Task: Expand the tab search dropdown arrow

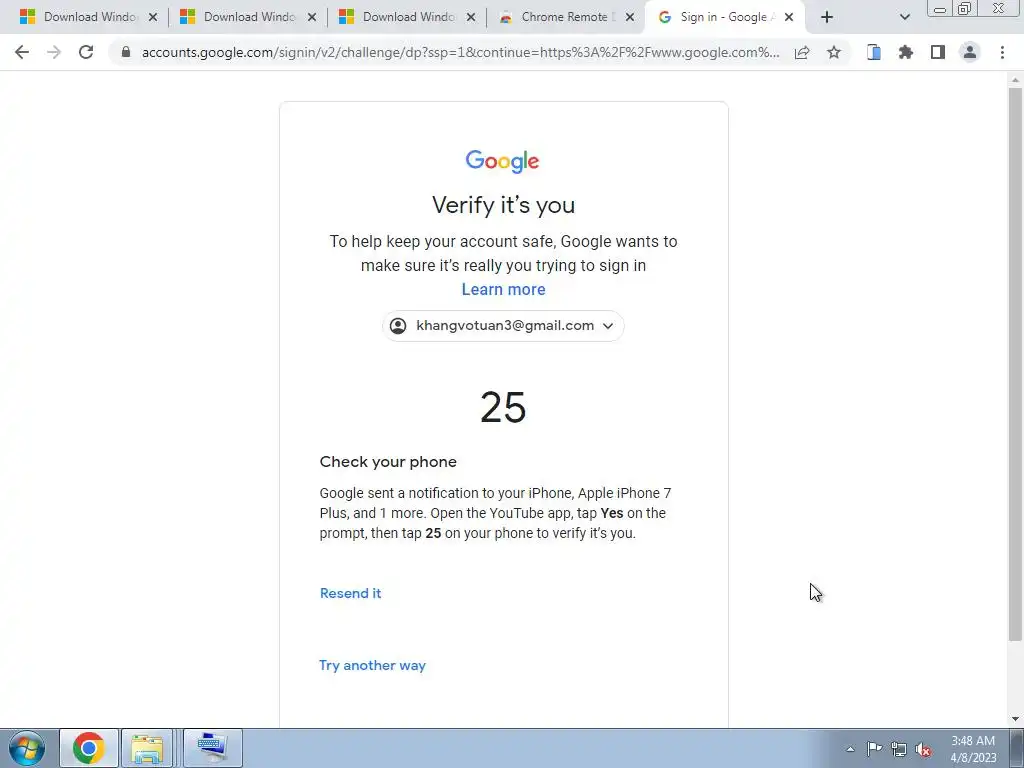Action: (904, 17)
